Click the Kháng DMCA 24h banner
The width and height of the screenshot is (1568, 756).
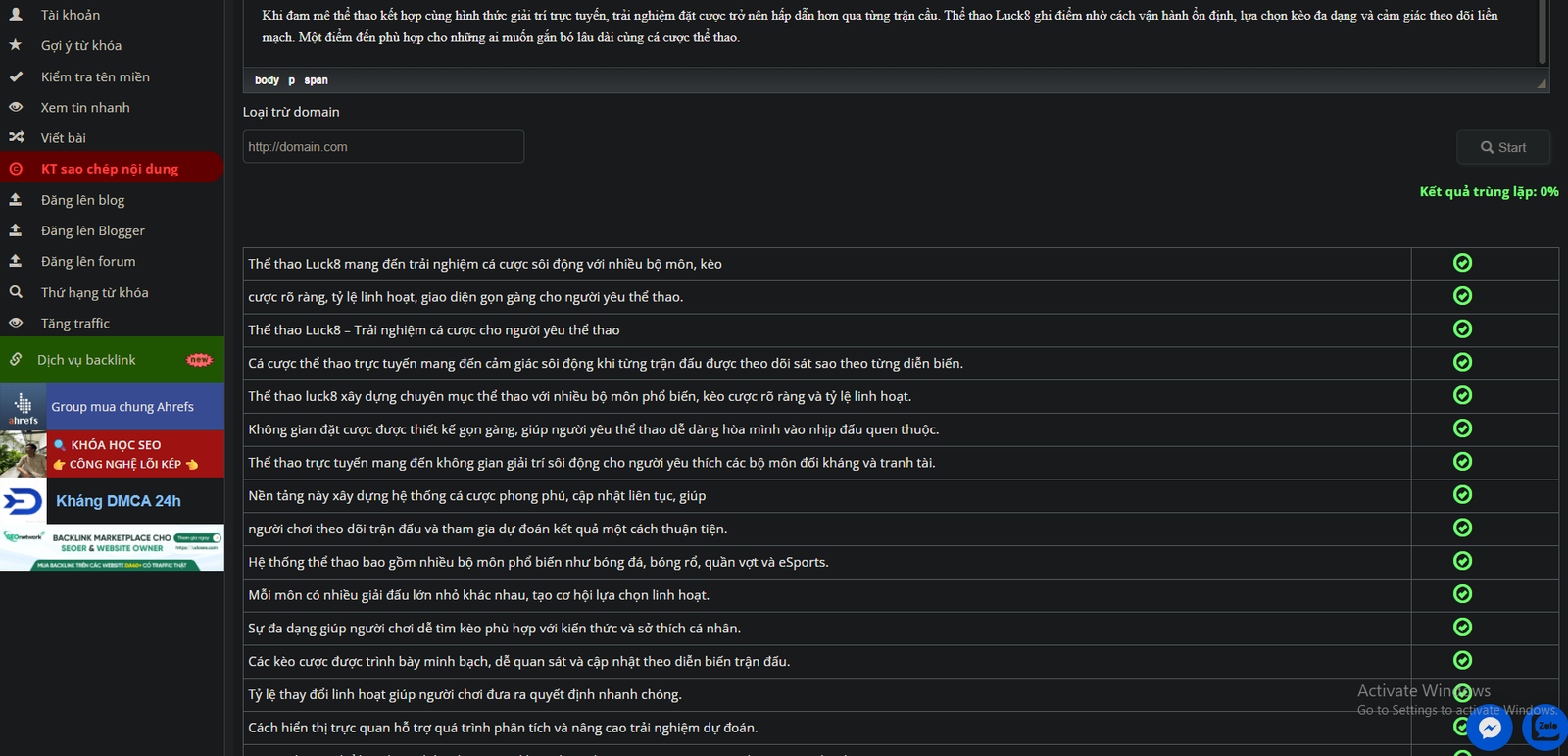click(x=118, y=501)
